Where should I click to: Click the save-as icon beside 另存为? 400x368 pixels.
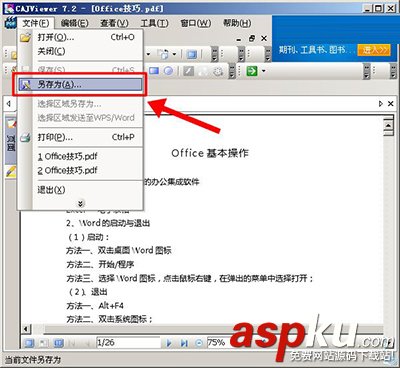pos(25,85)
